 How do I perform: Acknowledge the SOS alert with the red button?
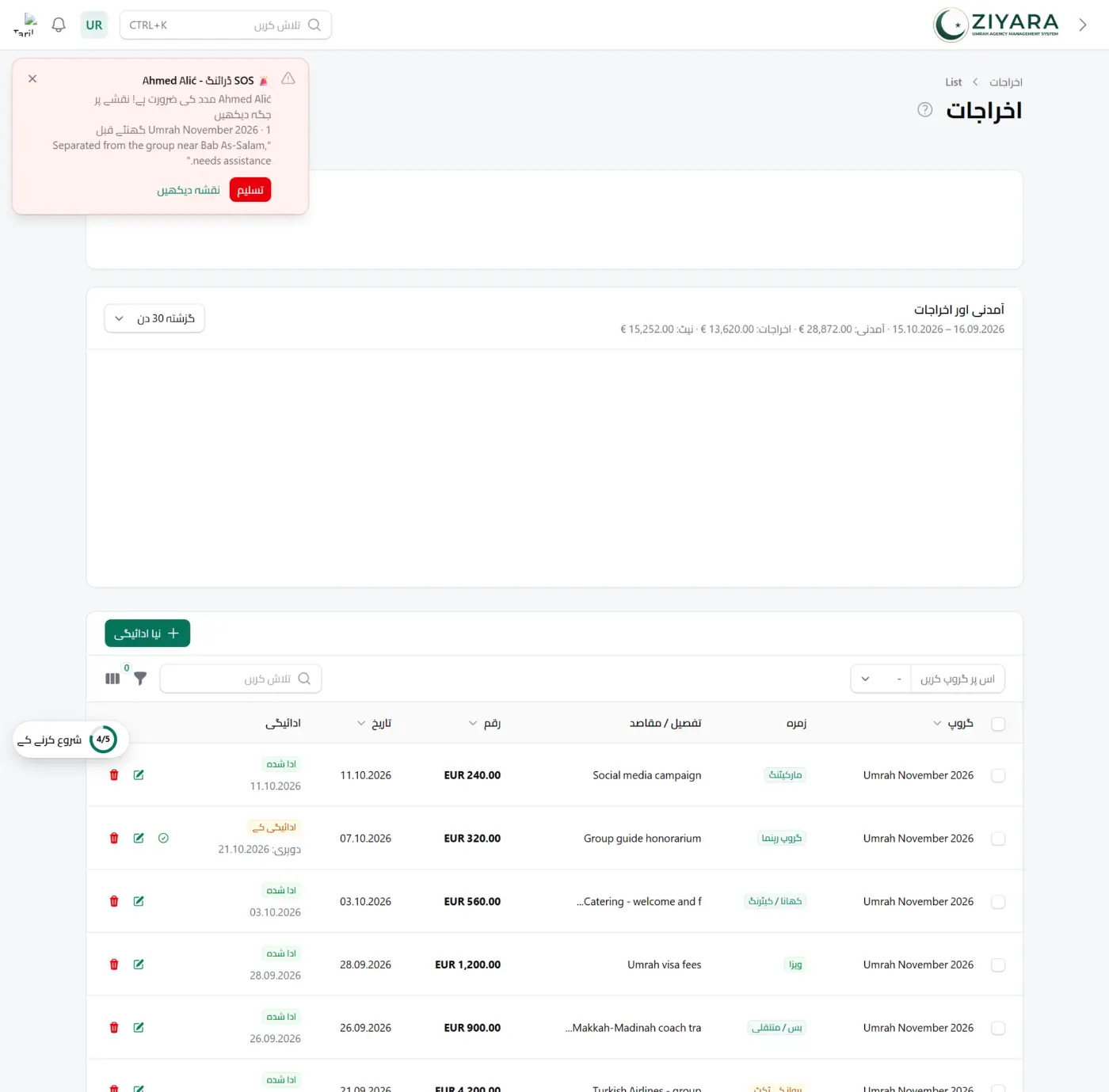(250, 190)
